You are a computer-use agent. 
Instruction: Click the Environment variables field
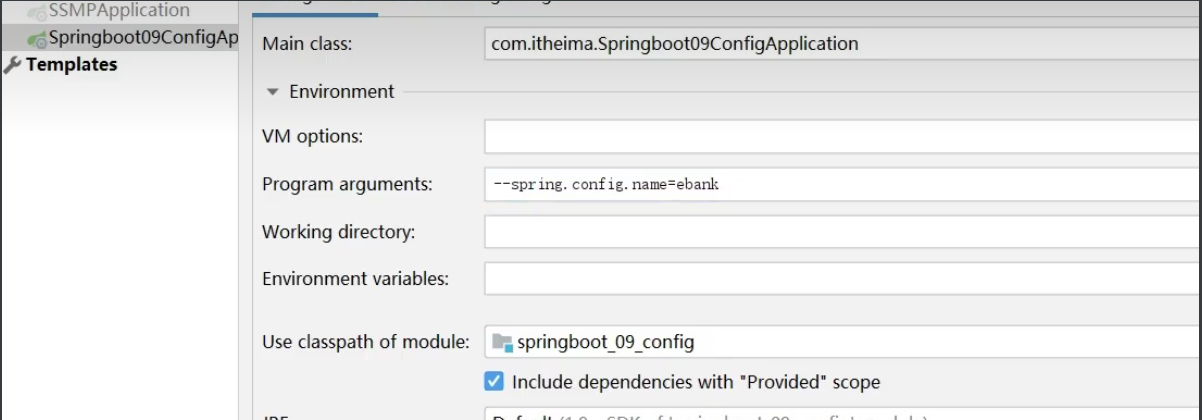pos(842,278)
